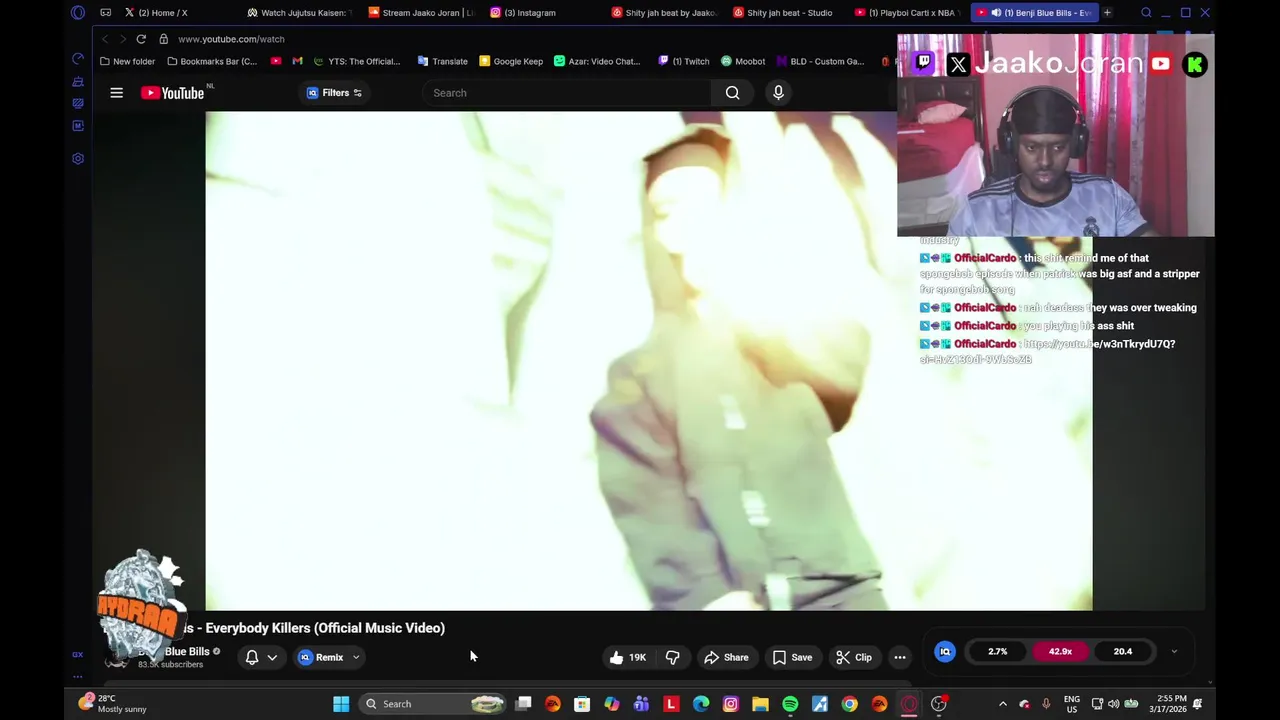Click the vidIQ badge next to the stats
This screenshot has width=1280, height=720.
pos(944,651)
